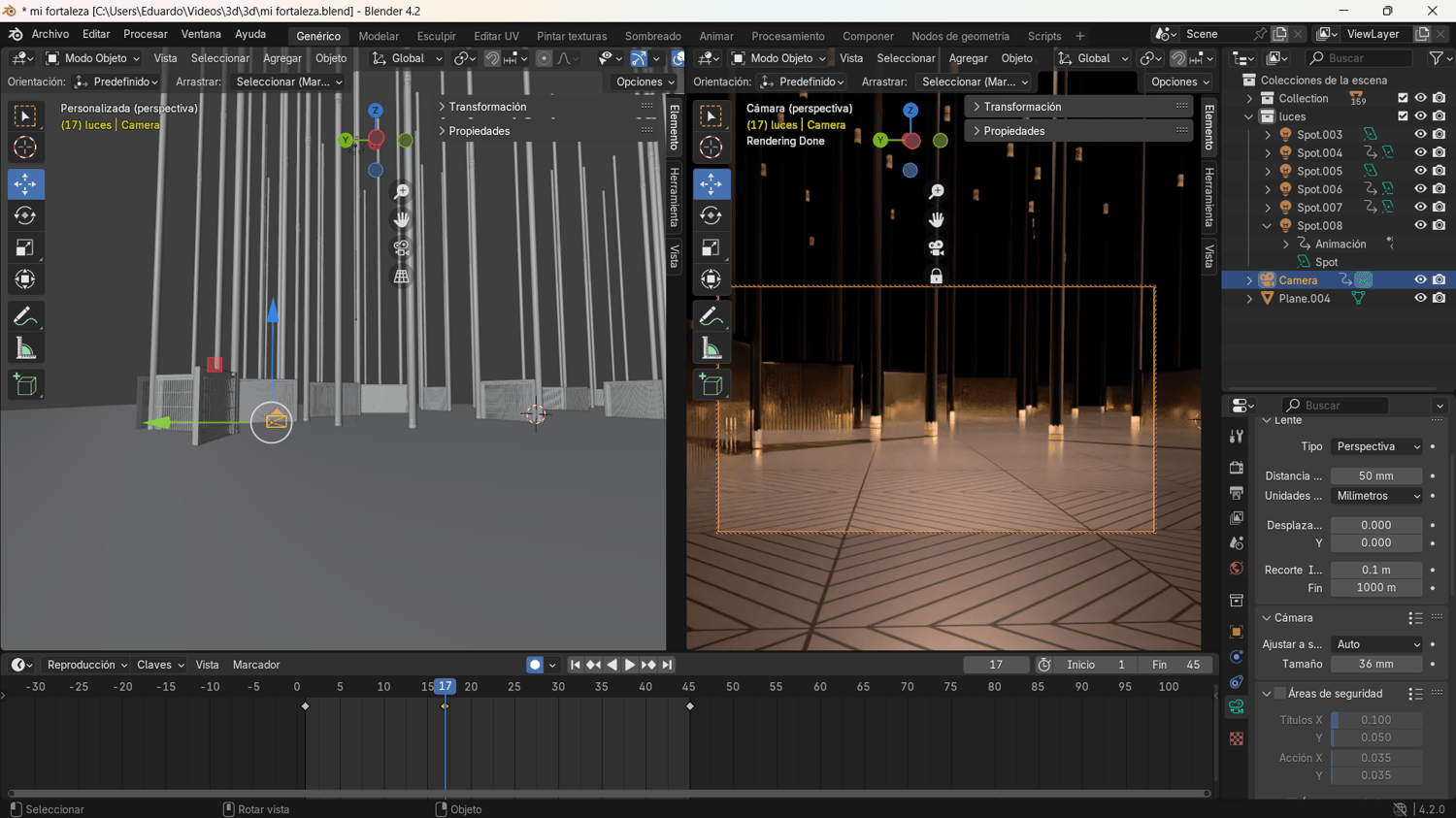Image resolution: width=1456 pixels, height=818 pixels.
Task: Click the Opciones button in right viewport
Action: [1179, 82]
